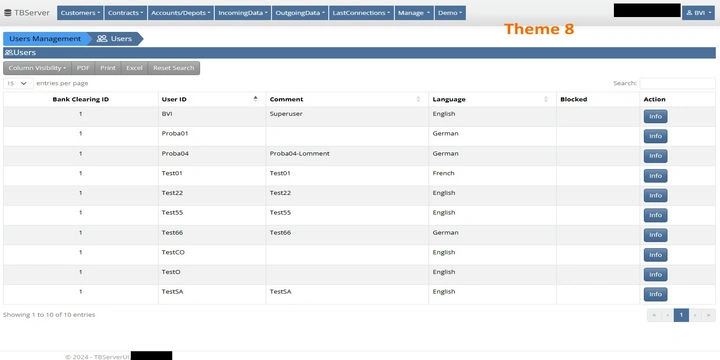Sort by User ID column arrow
720x360 pixels.
tap(256, 99)
